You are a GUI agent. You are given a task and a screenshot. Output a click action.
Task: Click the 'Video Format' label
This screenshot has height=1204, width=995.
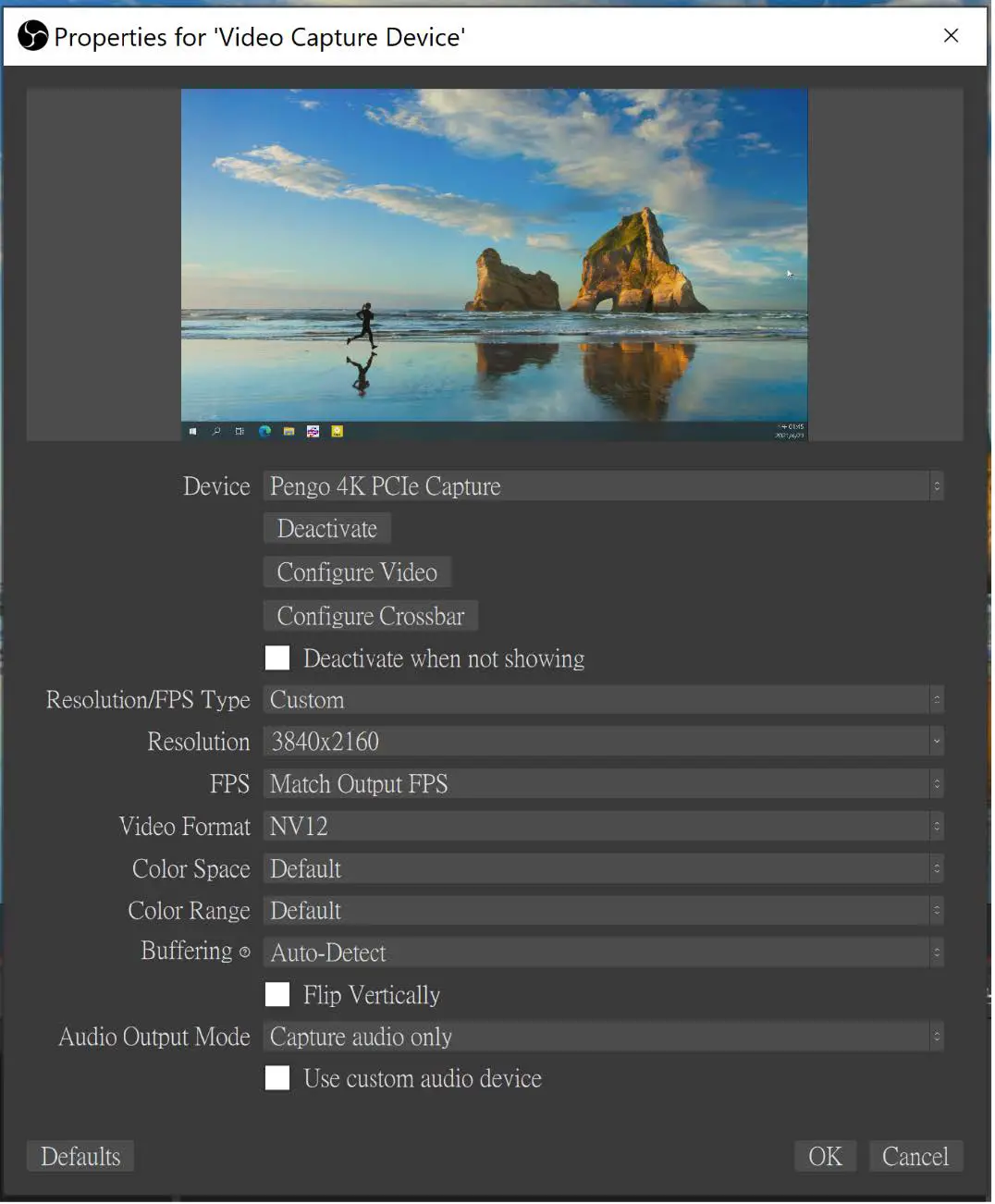185,828
